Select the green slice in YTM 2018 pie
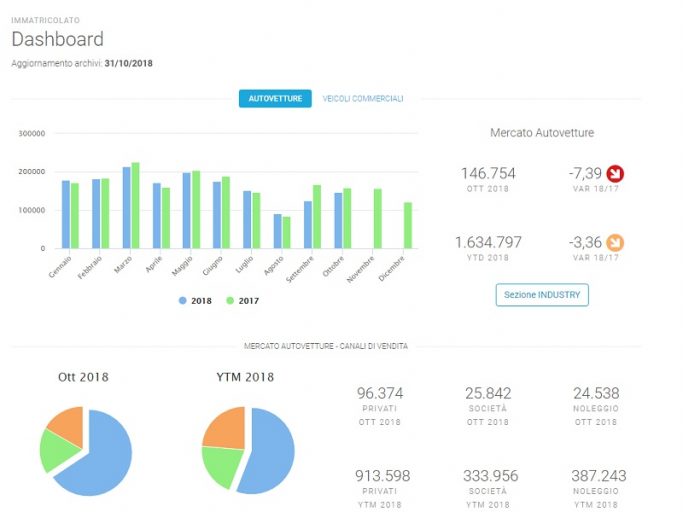This screenshot has width=683, height=512. click(x=223, y=465)
